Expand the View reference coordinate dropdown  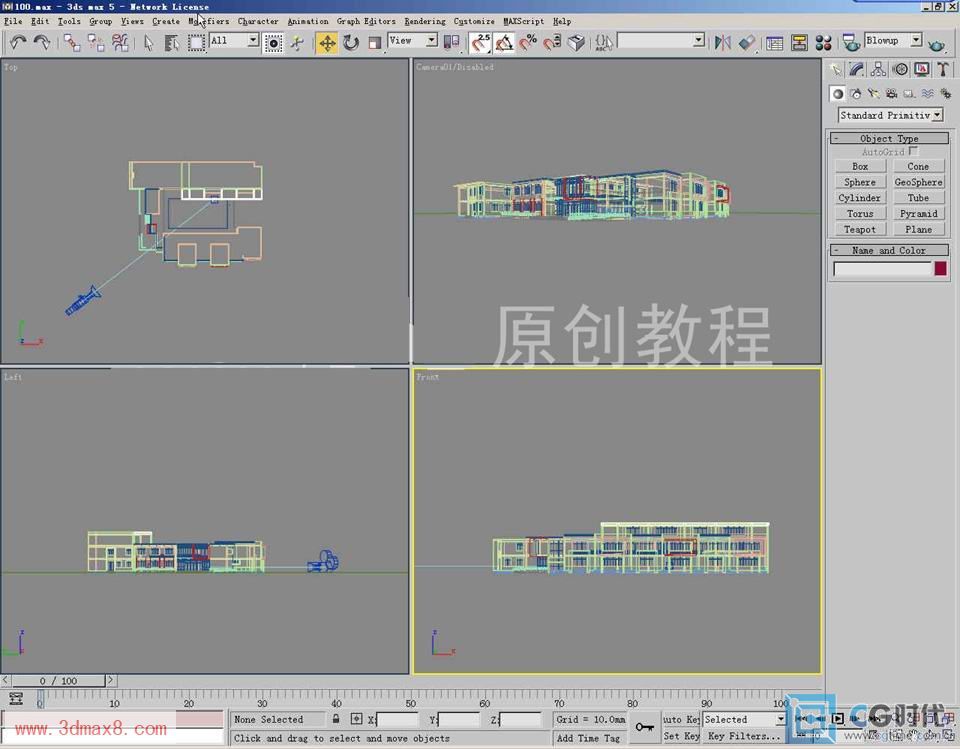tap(413, 41)
